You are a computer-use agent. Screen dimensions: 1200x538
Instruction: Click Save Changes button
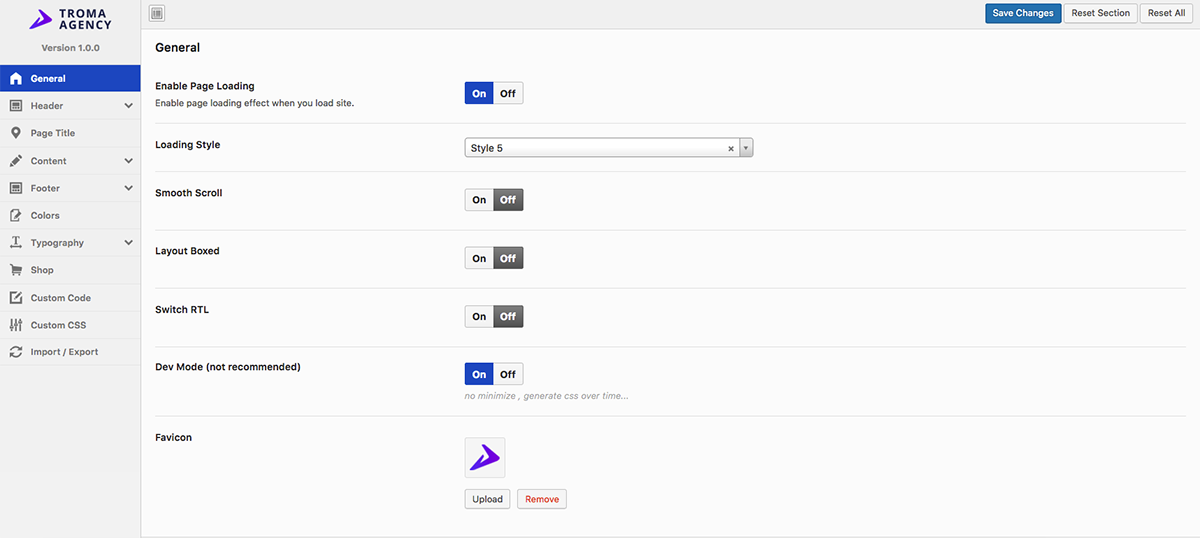[1023, 13]
